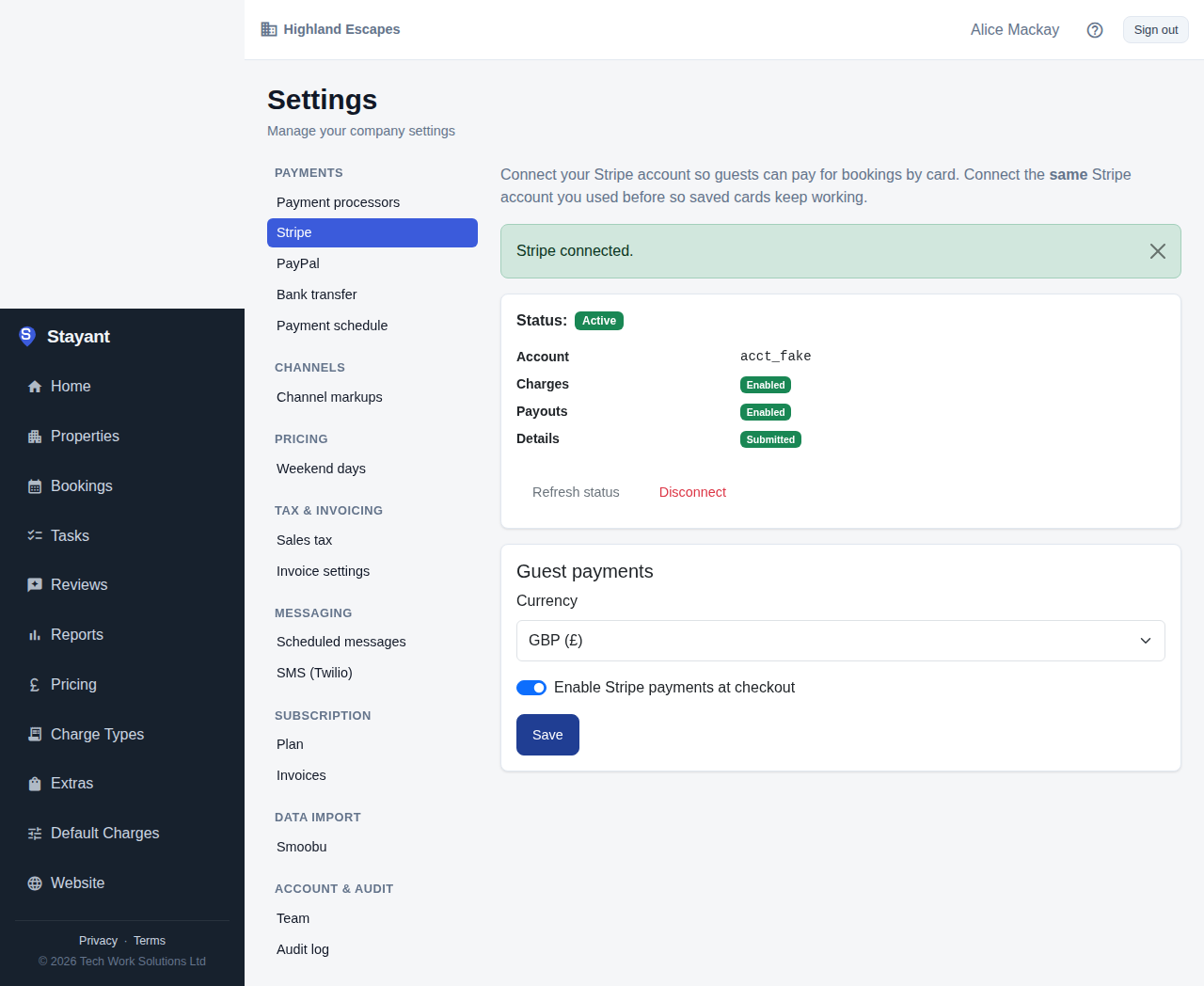Click the Website globe icon
This screenshot has width=1204, height=986.
tap(35, 883)
